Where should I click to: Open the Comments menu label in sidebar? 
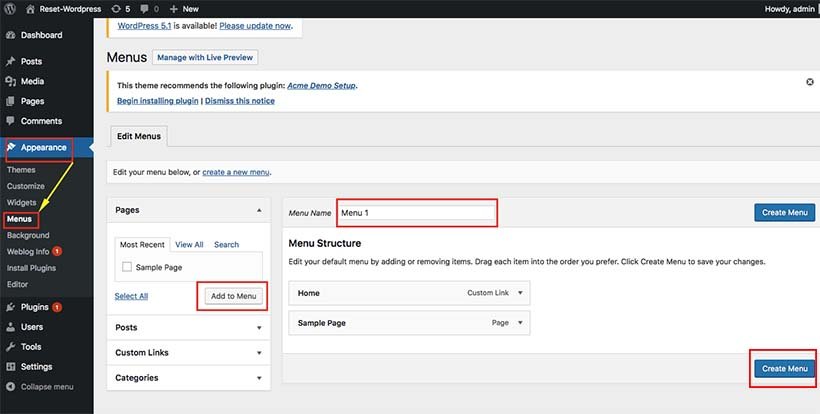41,121
